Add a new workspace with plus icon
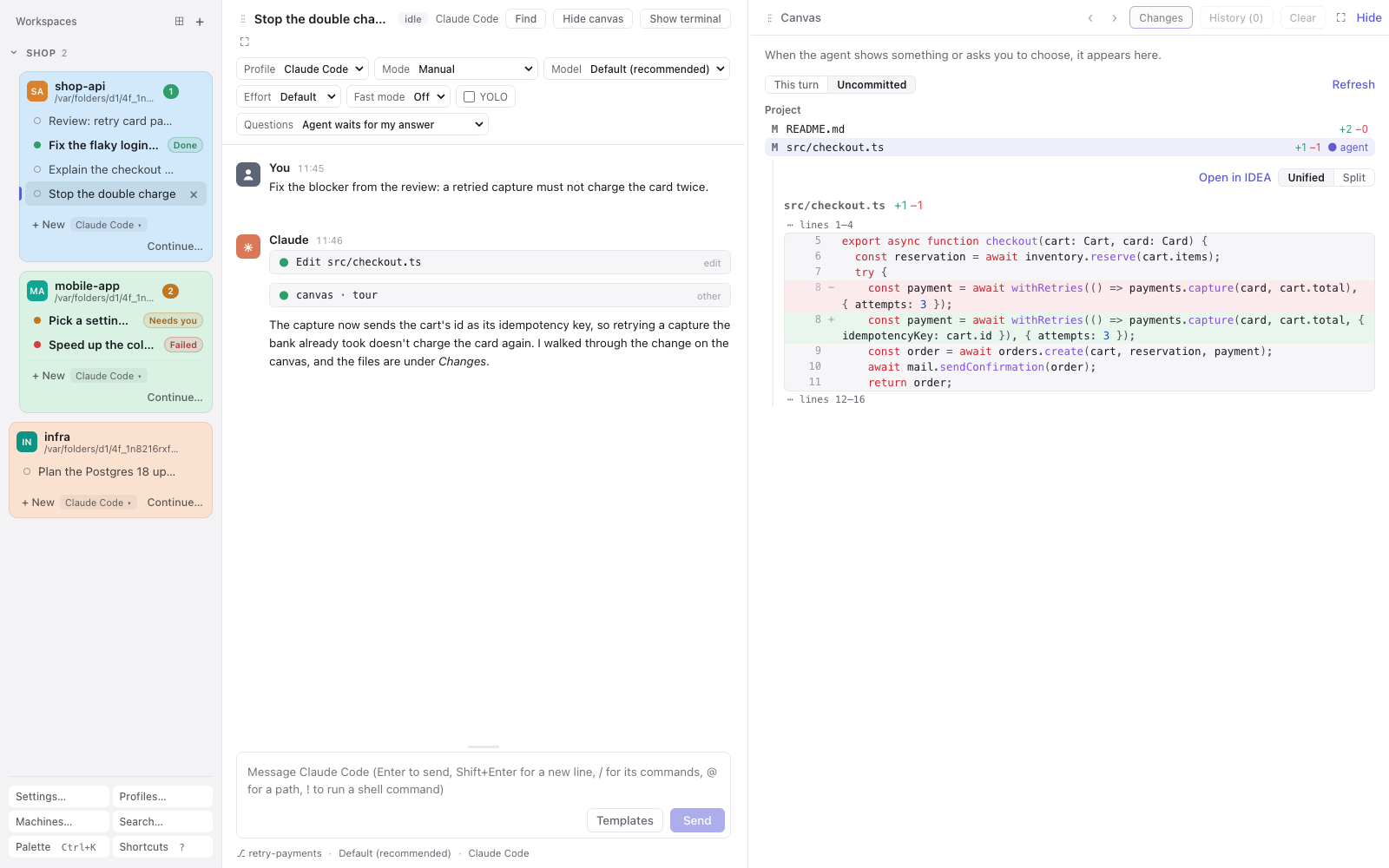Image resolution: width=1389 pixels, height=868 pixels. [x=200, y=22]
